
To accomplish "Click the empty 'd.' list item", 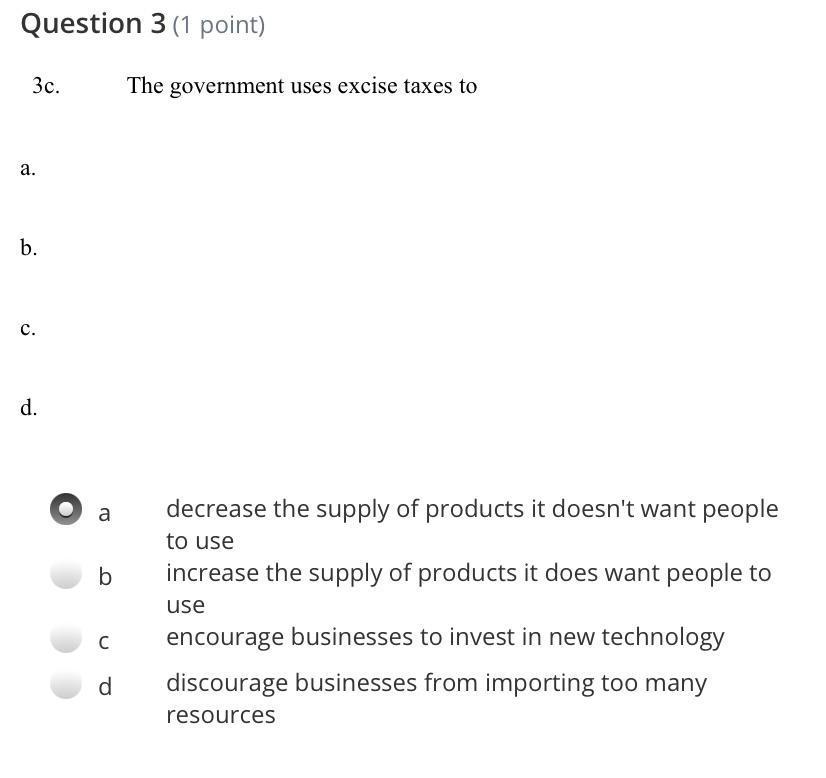I will coord(28,408).
